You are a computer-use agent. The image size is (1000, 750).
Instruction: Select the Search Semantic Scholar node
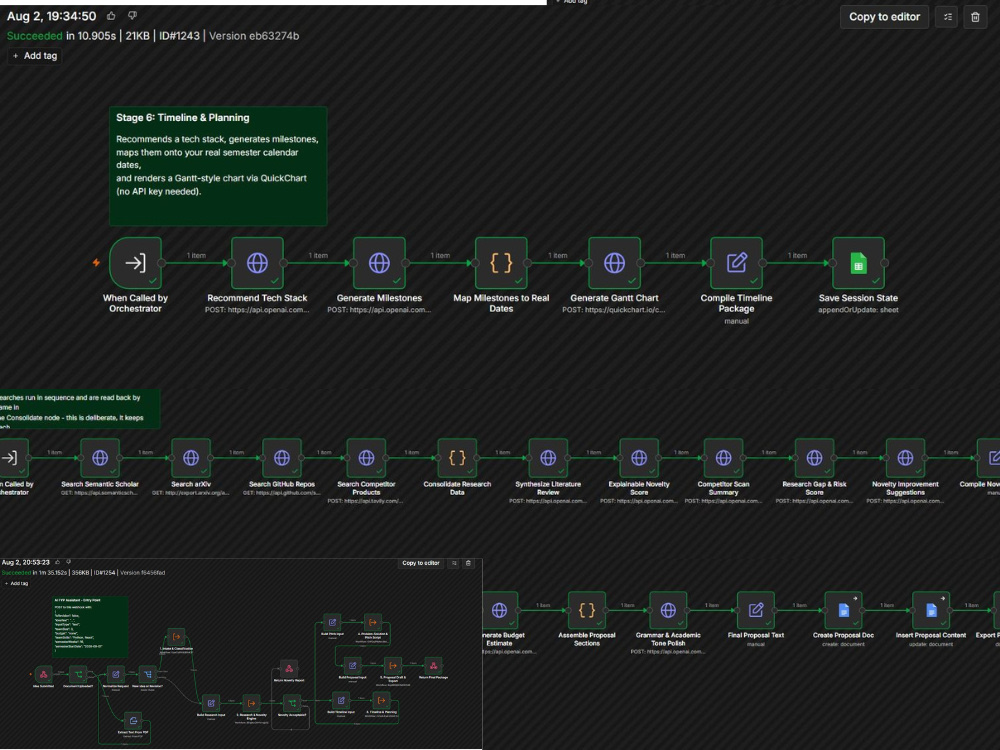tap(100, 458)
